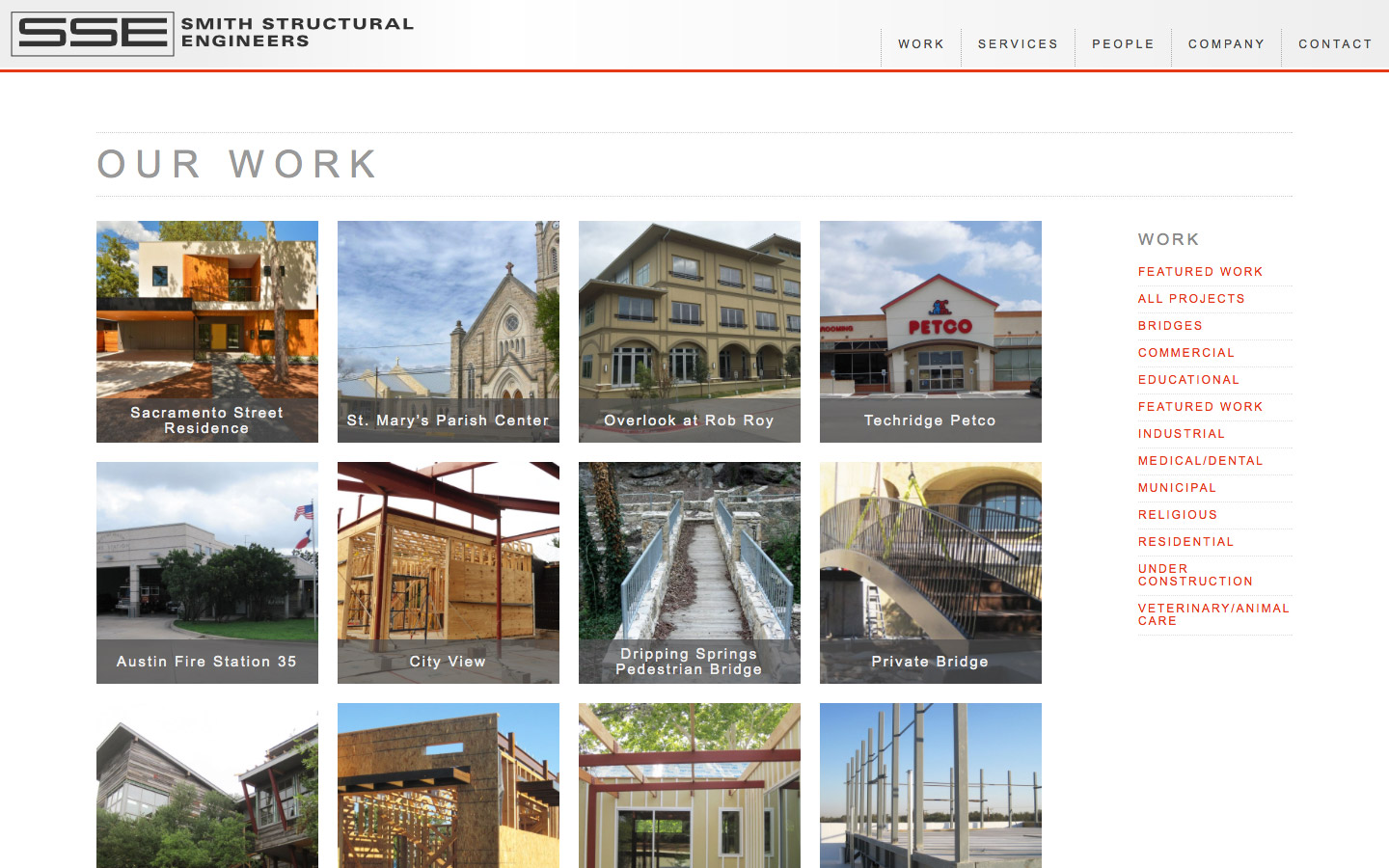The height and width of the screenshot is (868, 1389).
Task: Open the Residential projects category
Action: tap(1185, 542)
